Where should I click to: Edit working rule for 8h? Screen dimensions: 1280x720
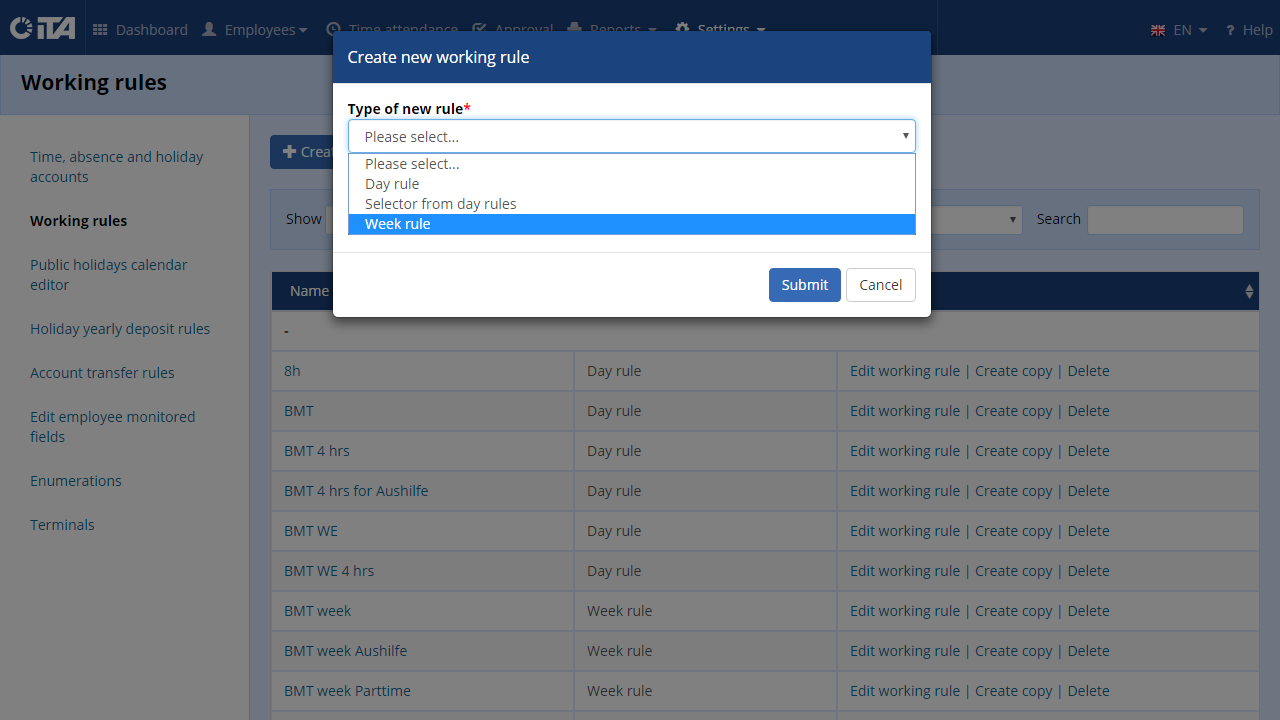(x=905, y=371)
